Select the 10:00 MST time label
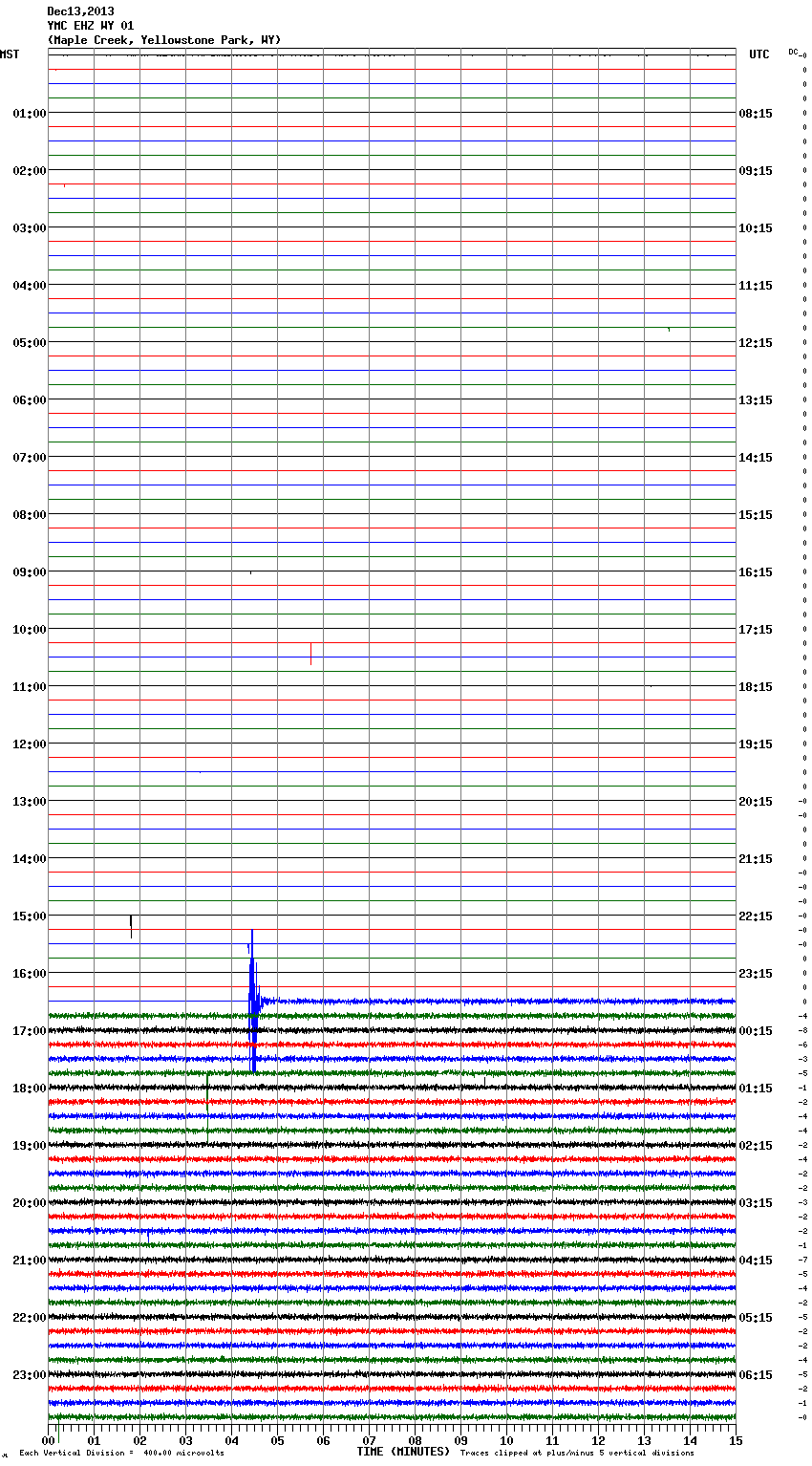 pyautogui.click(x=30, y=630)
